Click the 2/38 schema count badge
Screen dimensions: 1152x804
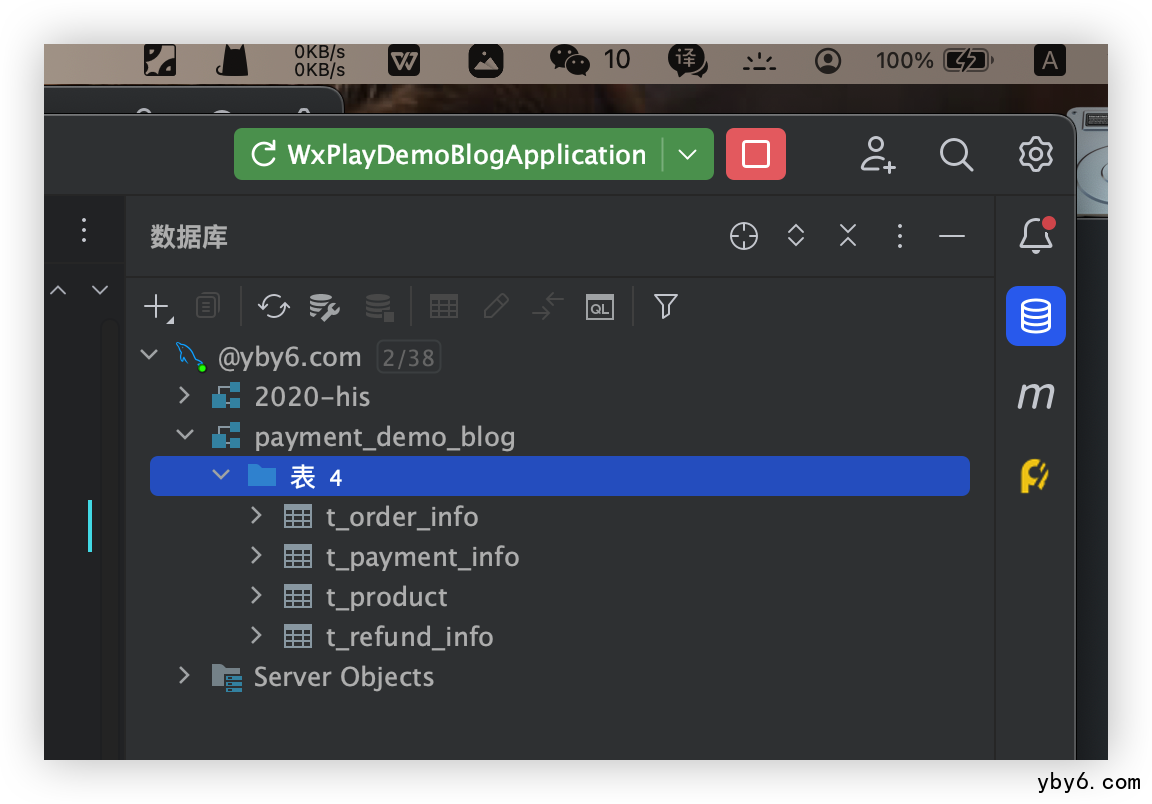[408, 357]
